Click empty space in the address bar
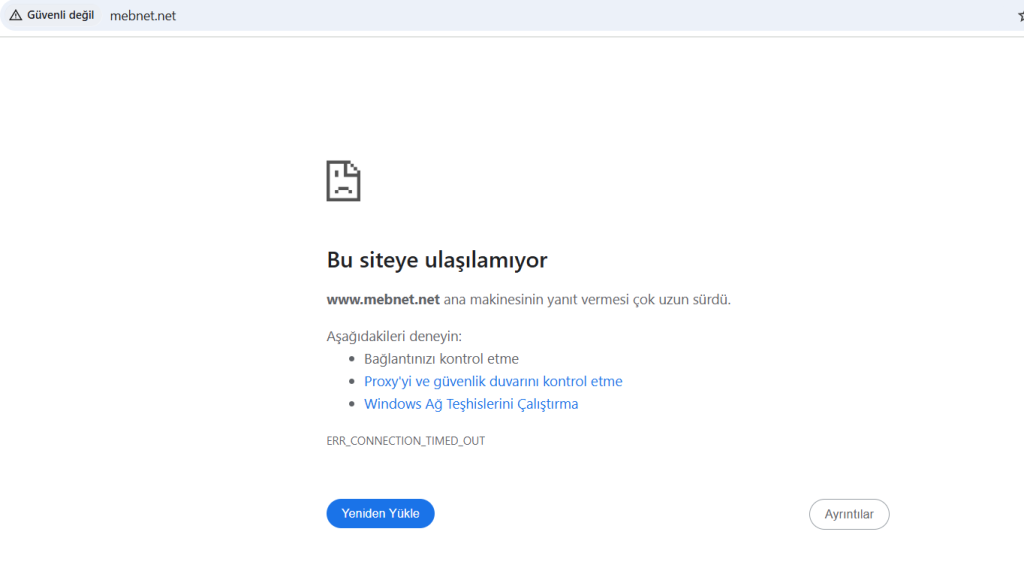This screenshot has height=574, width=1024. [x=600, y=15]
